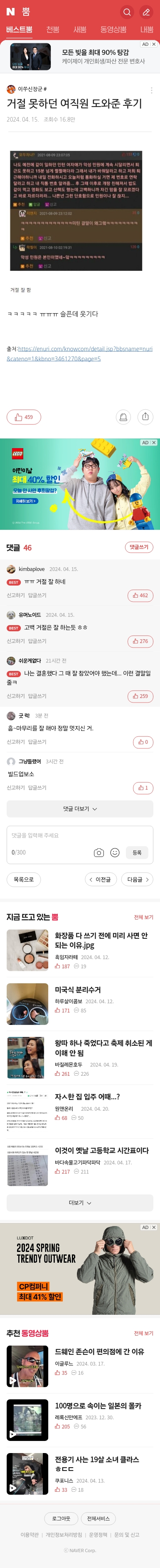The height and width of the screenshot is (1568, 160).
Task: Like the 유머노이드 comment with 276 likes
Action: [x=140, y=641]
